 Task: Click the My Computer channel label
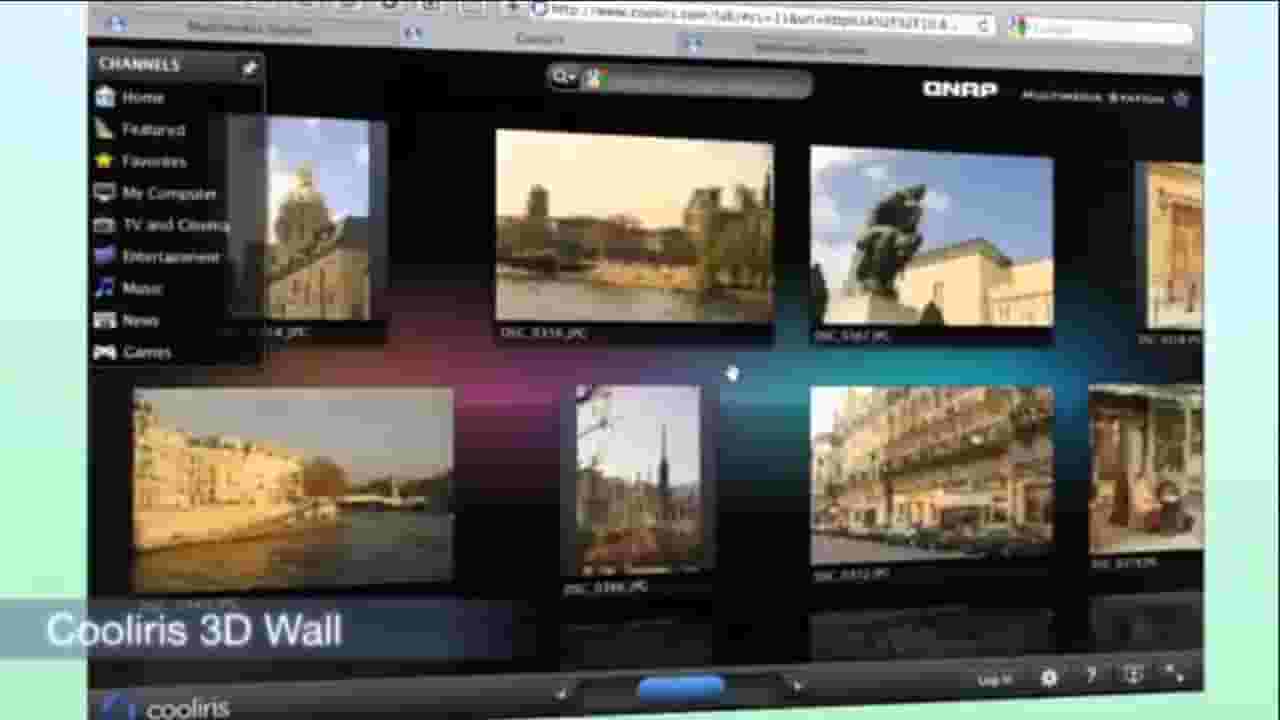click(169, 193)
